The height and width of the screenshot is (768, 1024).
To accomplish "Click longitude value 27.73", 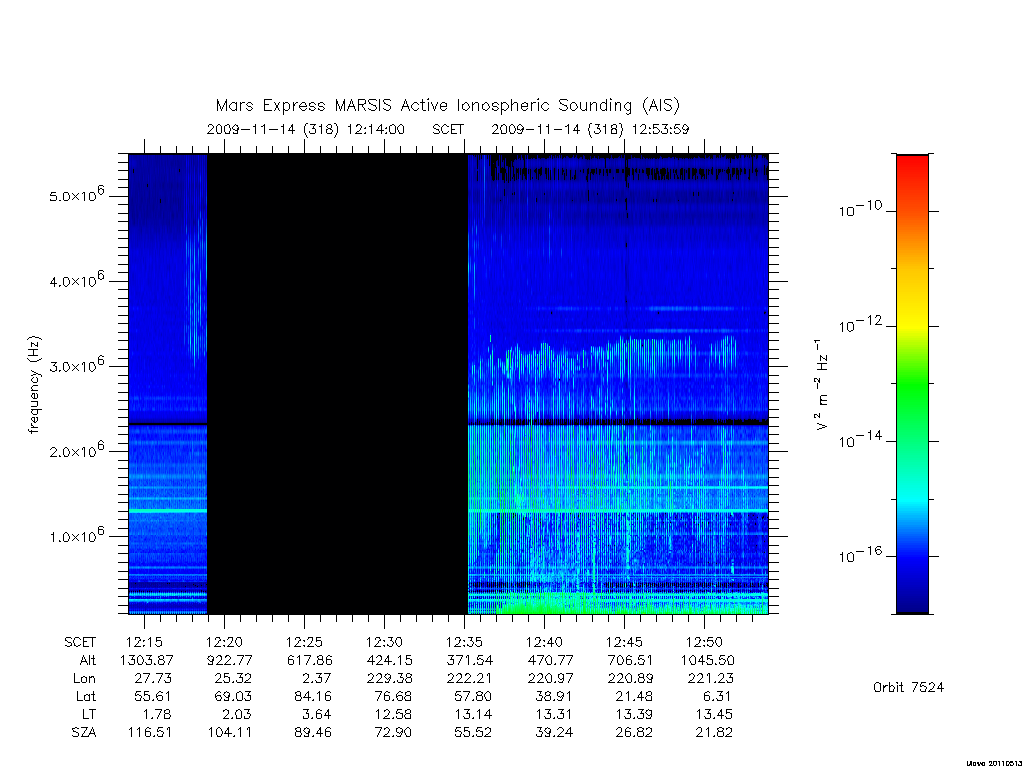I will (x=152, y=679).
